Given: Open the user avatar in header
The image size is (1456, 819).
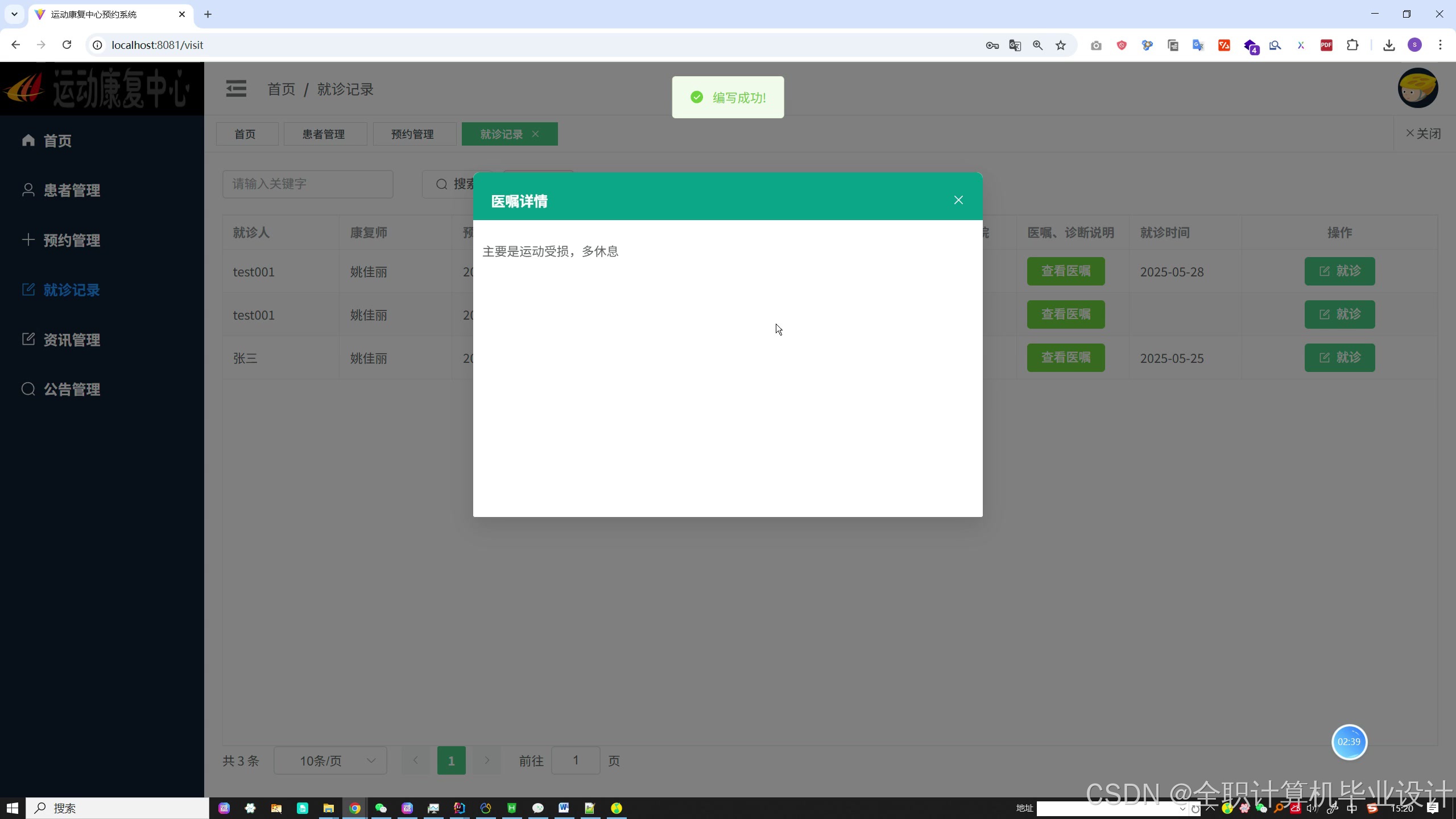Looking at the screenshot, I should [1417, 88].
